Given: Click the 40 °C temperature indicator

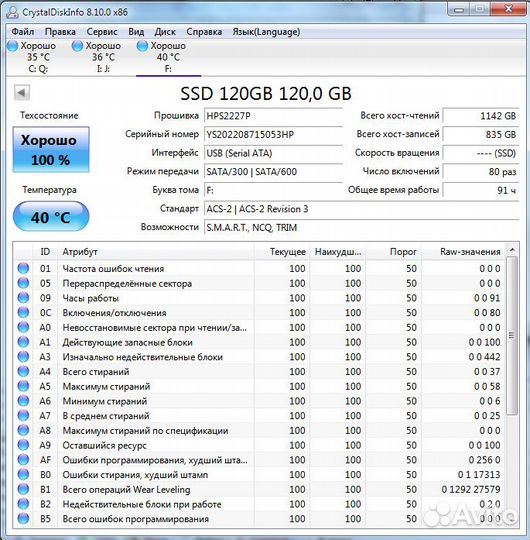Looking at the screenshot, I should [x=51, y=217].
